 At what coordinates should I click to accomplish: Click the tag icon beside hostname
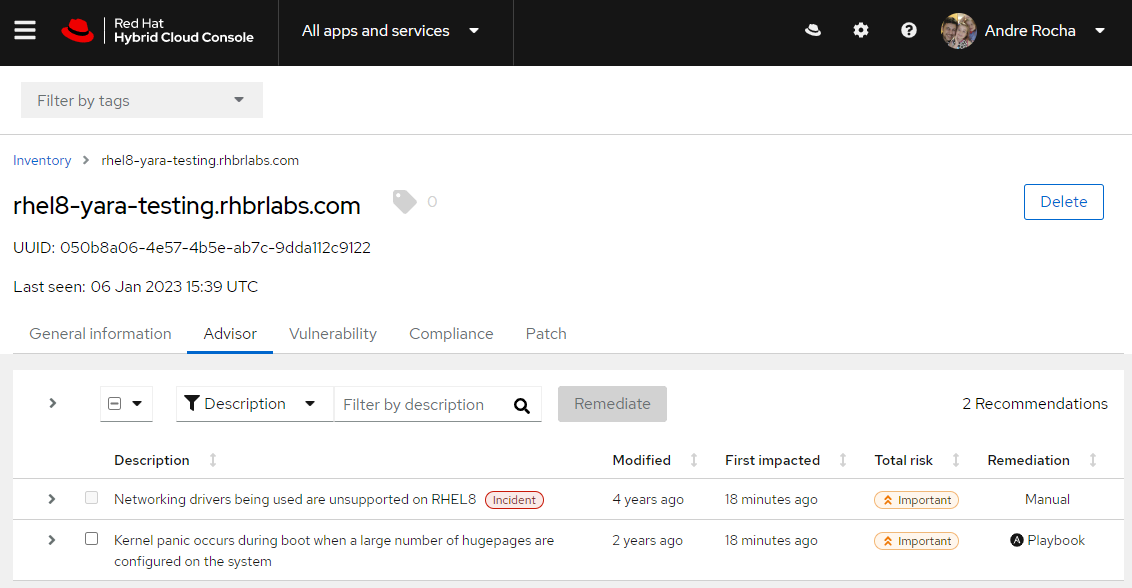click(x=405, y=202)
